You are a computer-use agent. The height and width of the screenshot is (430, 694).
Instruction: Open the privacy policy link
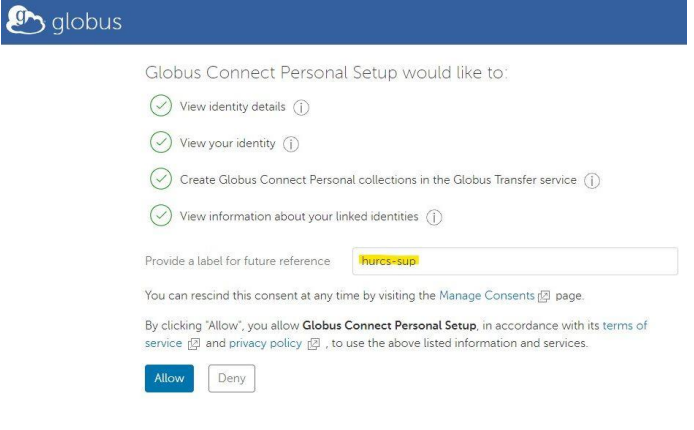point(265,343)
